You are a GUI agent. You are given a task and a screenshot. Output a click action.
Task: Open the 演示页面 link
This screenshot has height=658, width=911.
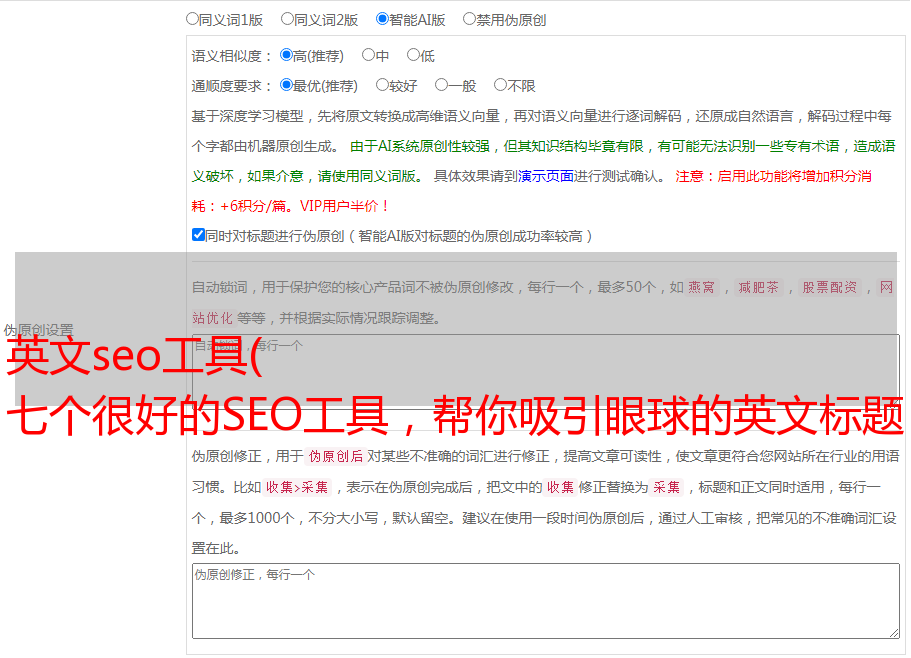546,176
